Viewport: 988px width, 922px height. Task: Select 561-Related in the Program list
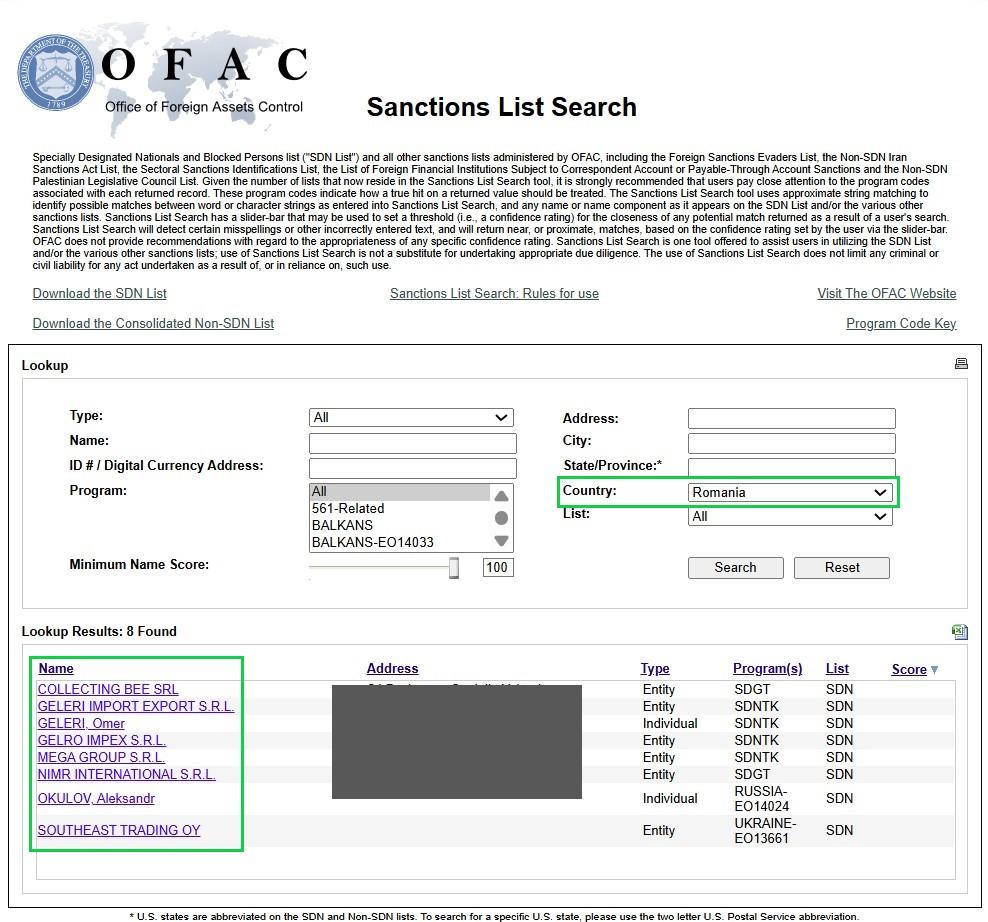(399, 509)
